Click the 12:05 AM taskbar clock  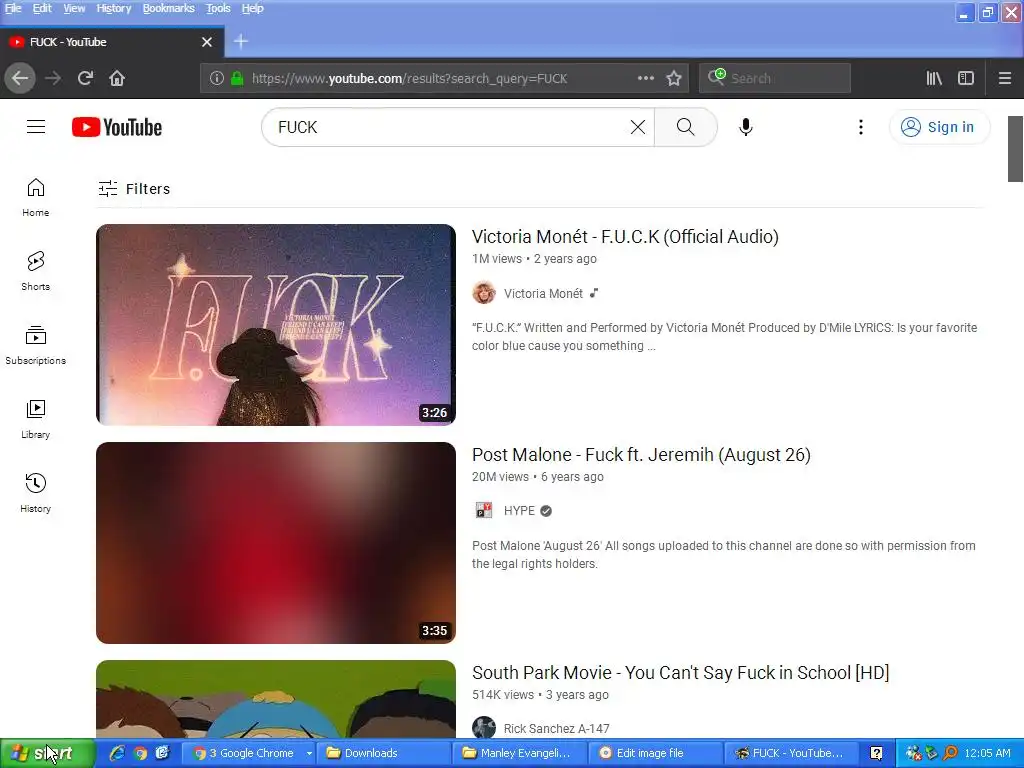point(987,753)
